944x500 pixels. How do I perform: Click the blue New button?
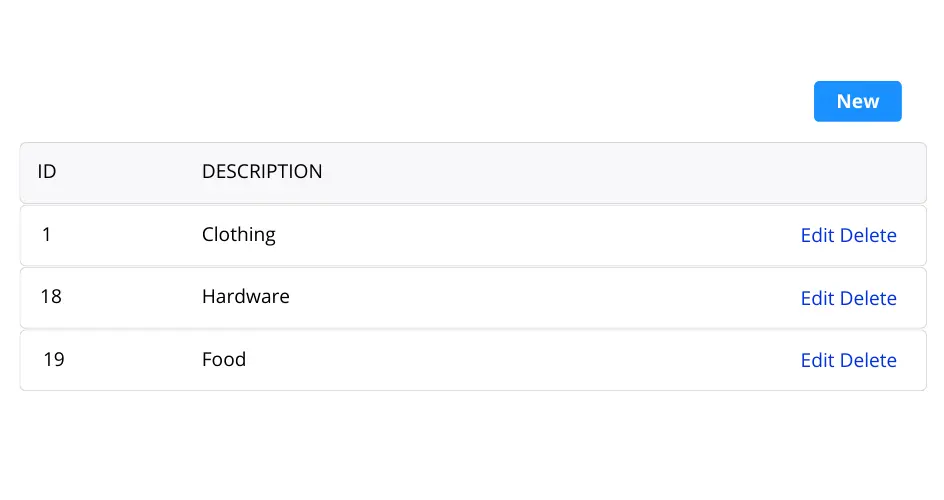coord(857,101)
